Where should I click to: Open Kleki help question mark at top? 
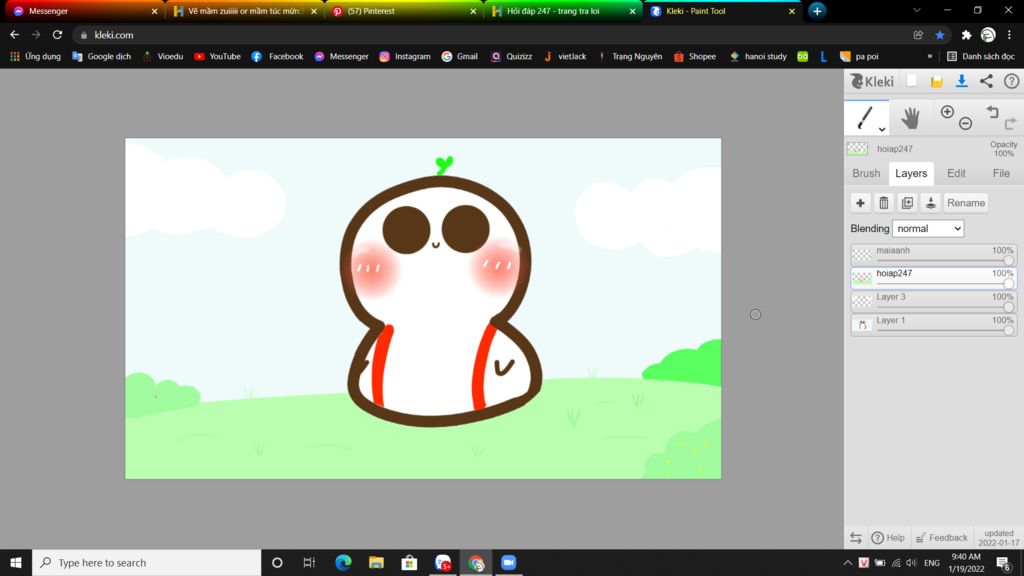tap(1011, 81)
